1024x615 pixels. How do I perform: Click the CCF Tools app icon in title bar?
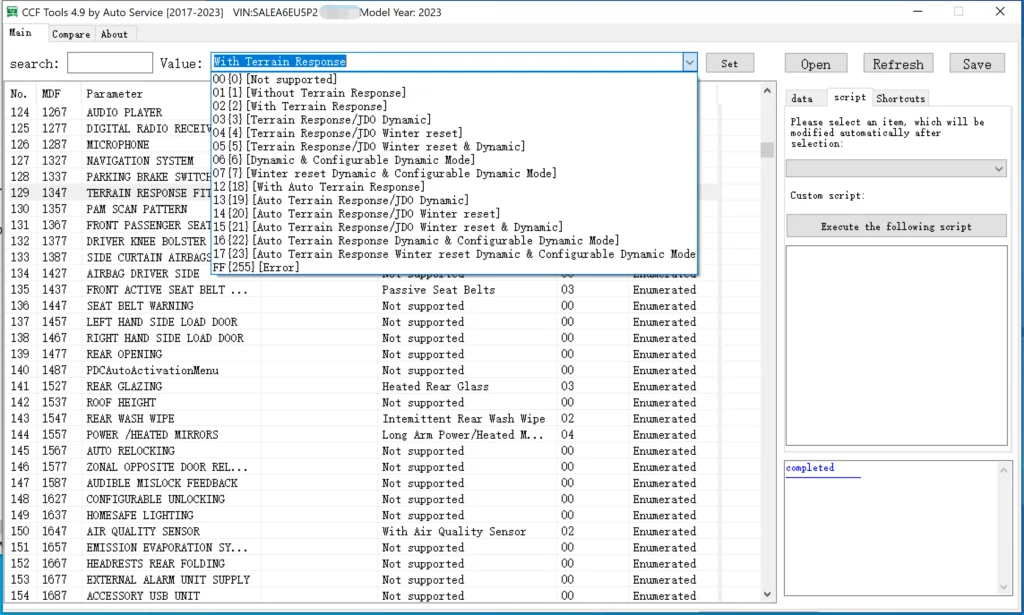pyautogui.click(x=12, y=12)
